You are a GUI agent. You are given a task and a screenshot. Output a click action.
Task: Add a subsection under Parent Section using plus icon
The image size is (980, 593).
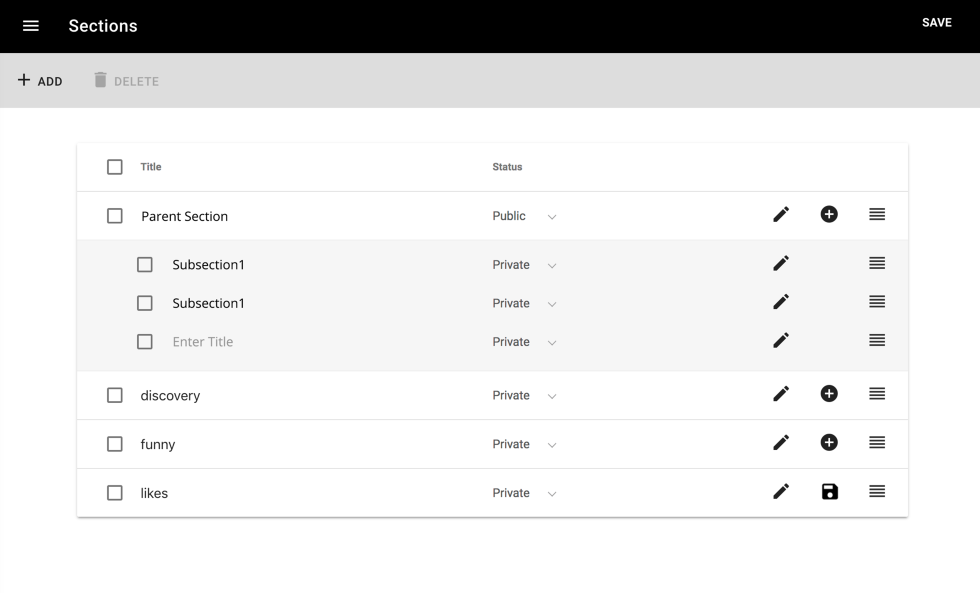tap(828, 214)
